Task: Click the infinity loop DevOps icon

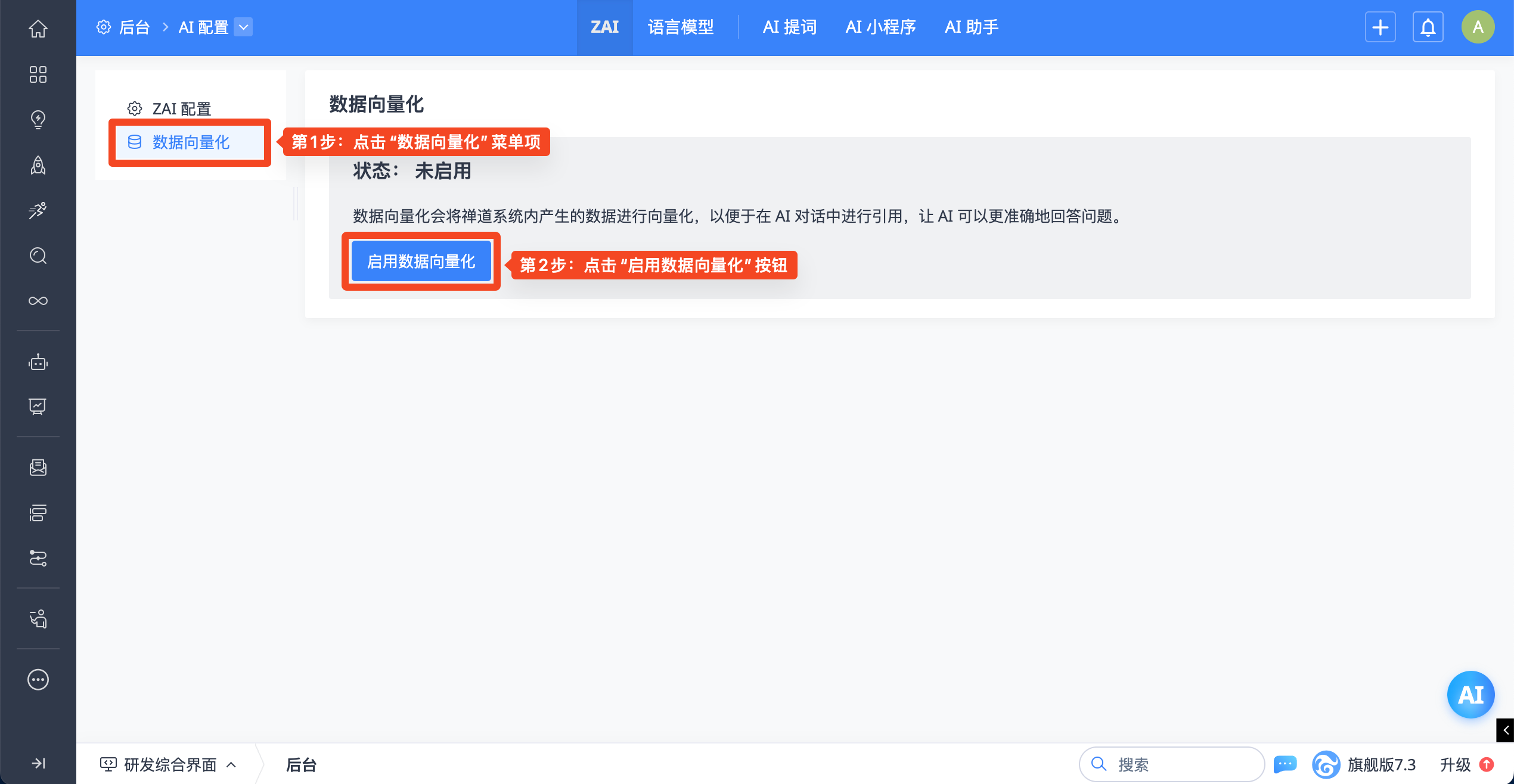Action: click(38, 301)
